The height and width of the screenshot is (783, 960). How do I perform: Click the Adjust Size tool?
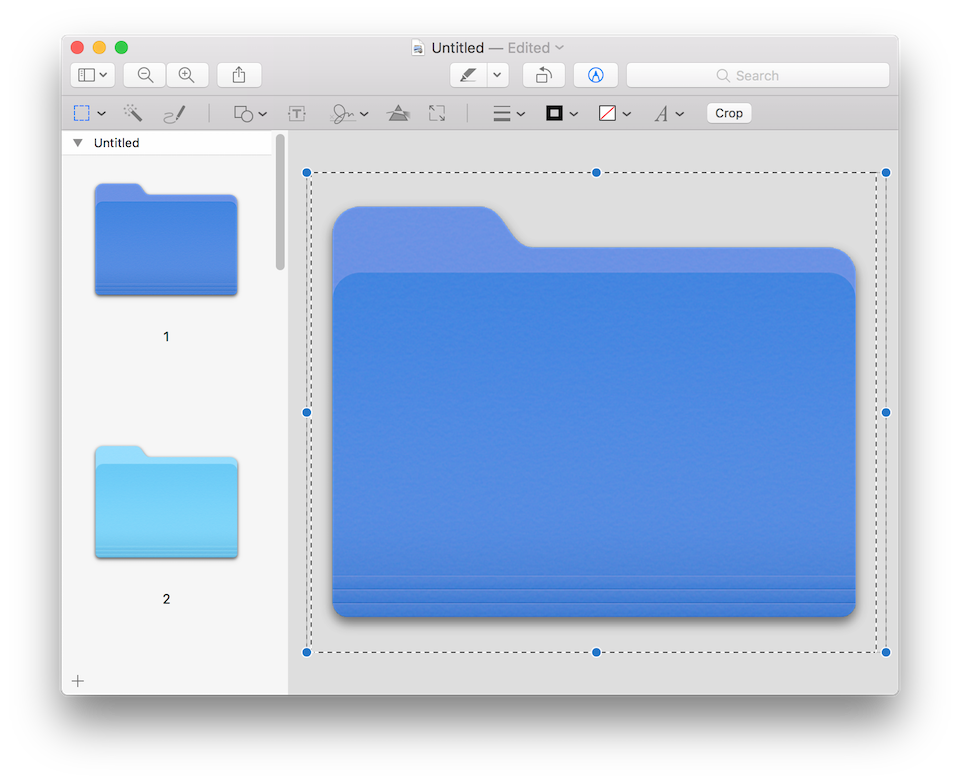point(437,113)
